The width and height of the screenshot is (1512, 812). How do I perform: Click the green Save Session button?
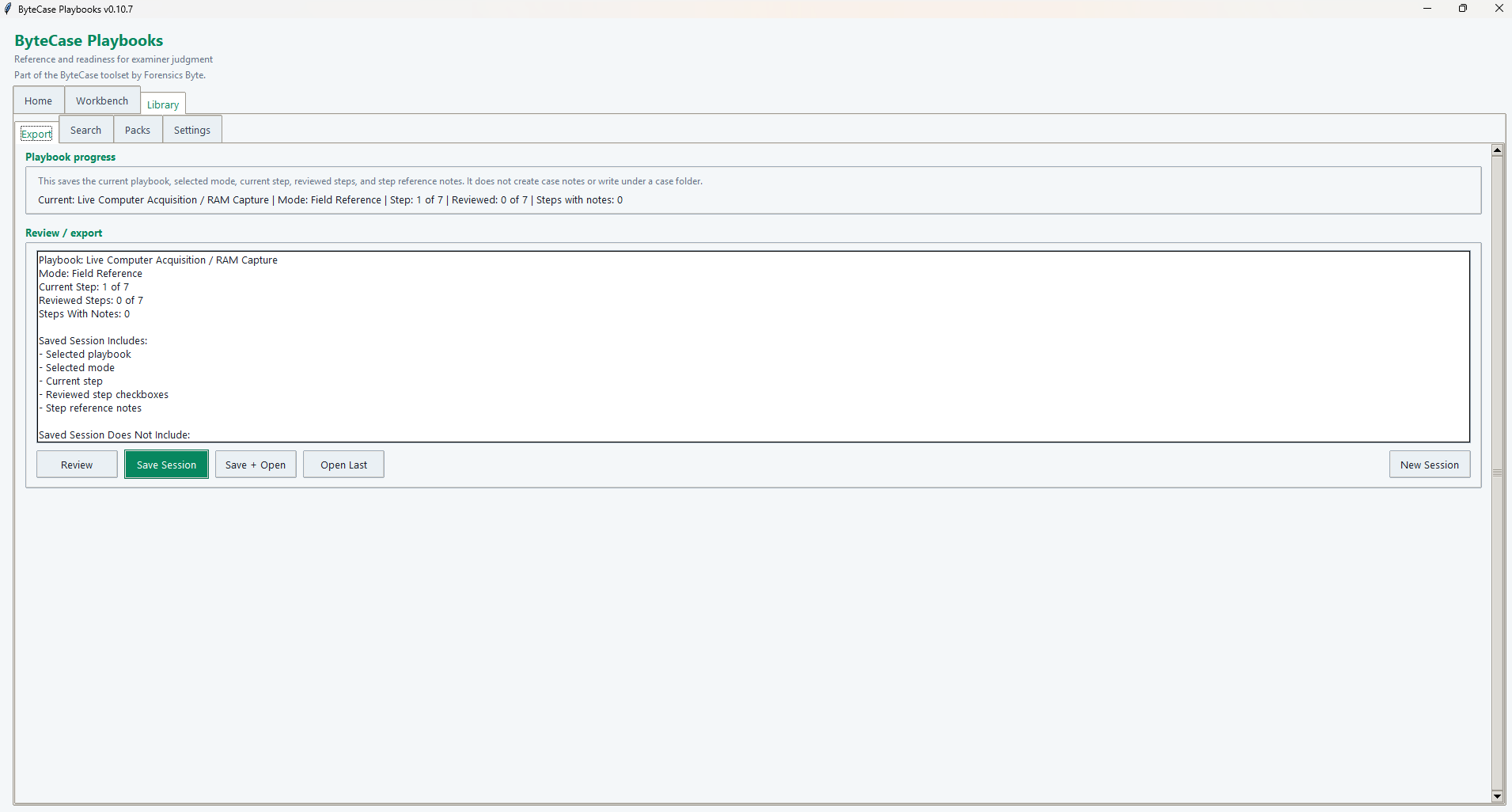tap(166, 465)
